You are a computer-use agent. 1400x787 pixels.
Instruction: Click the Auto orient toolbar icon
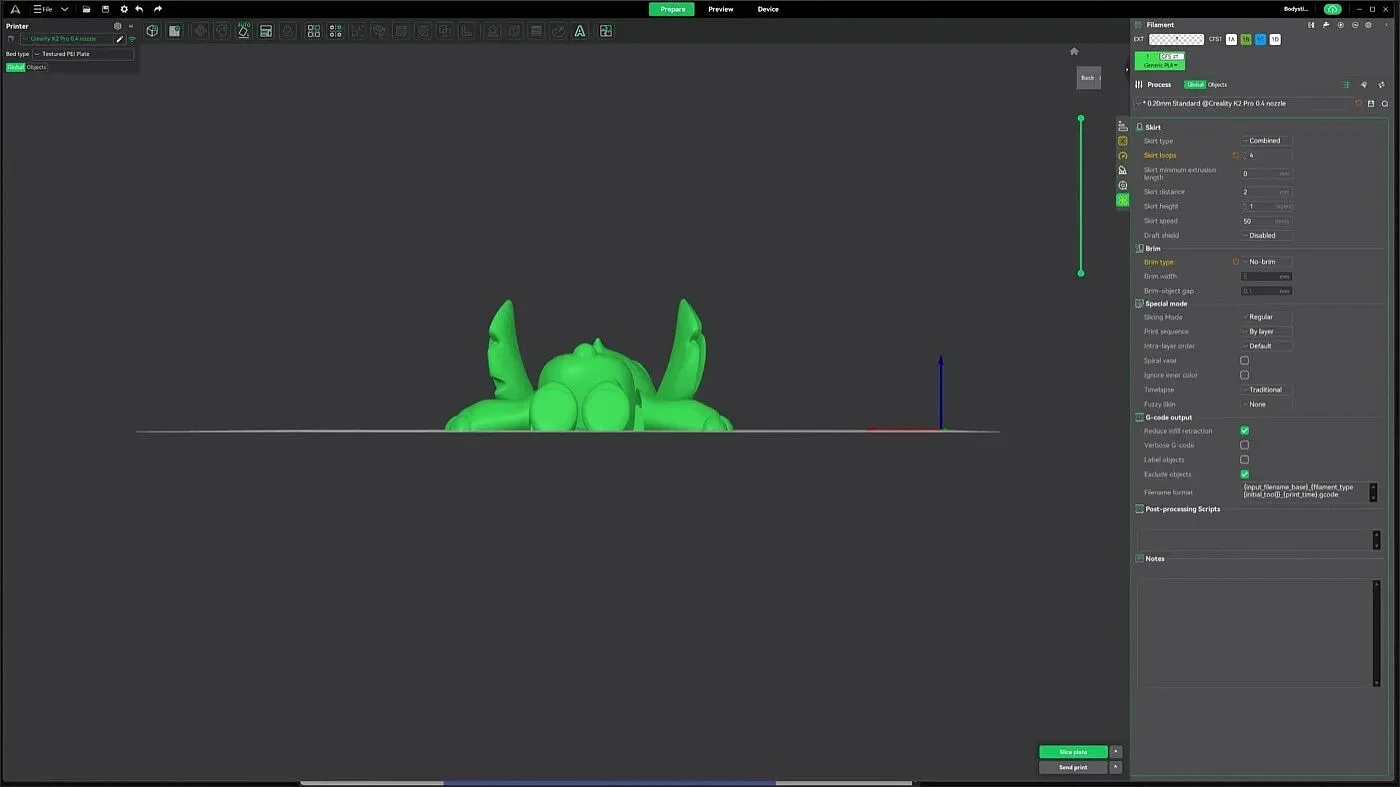pyautogui.click(x=243, y=31)
